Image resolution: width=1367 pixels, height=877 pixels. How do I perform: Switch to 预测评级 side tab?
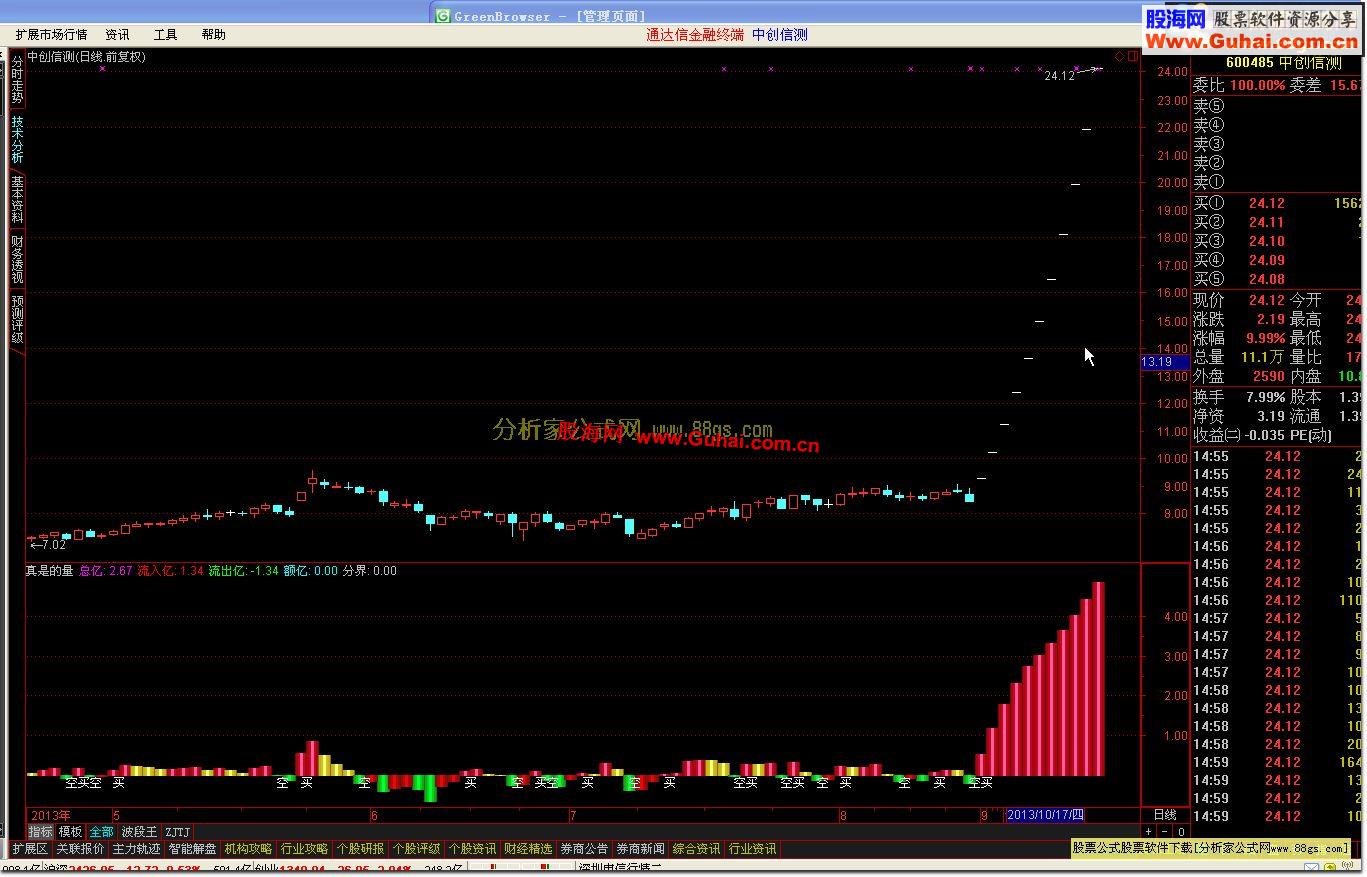coord(17,319)
